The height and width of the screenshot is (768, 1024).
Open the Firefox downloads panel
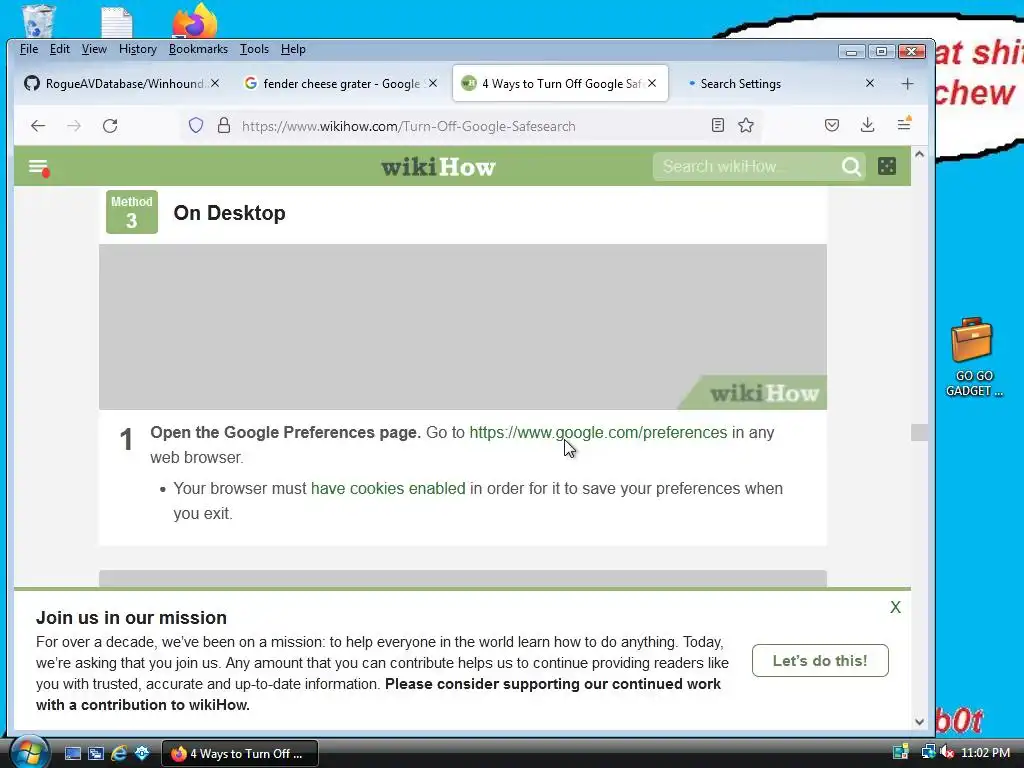867,125
